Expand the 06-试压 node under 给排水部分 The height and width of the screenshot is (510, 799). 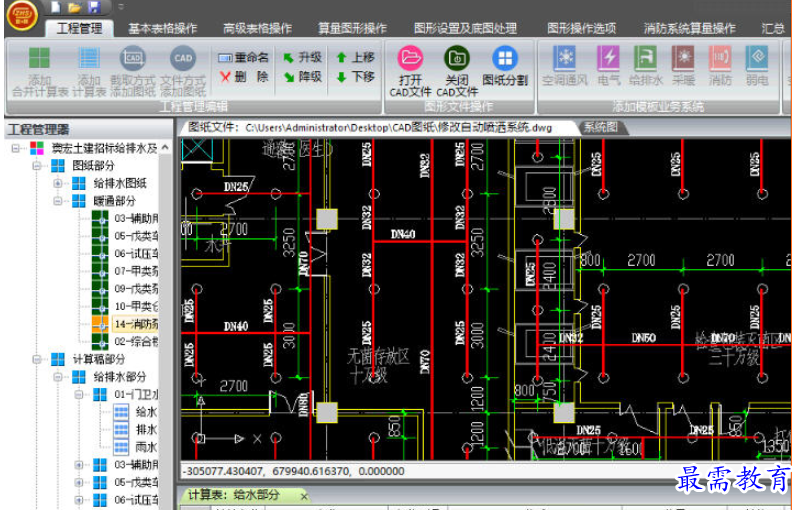coord(78,500)
